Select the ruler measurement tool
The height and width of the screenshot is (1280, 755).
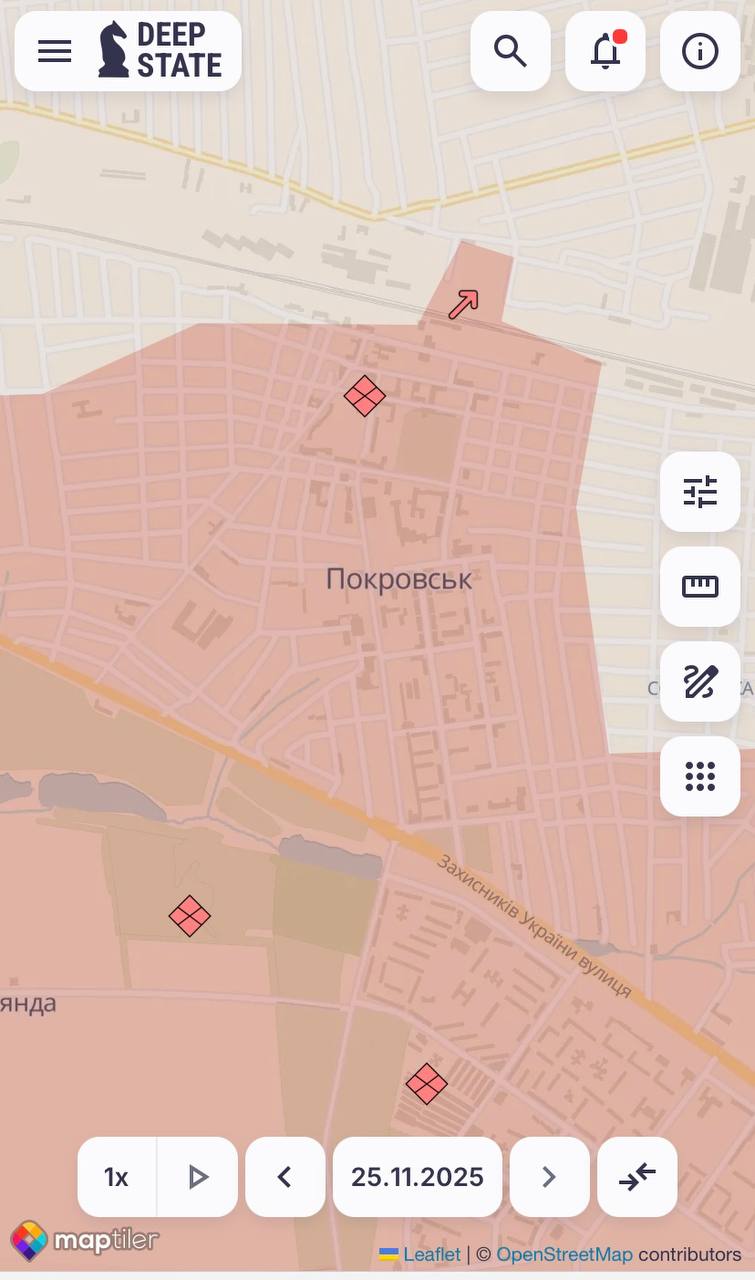(x=700, y=587)
